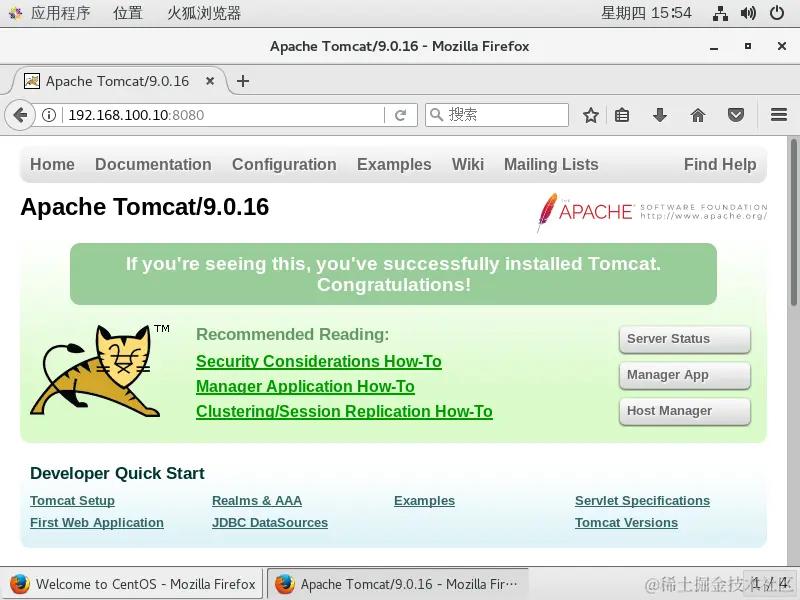Viewport: 800px width, 600px height.
Task: Open Examples in the top navigation bar
Action: [394, 164]
